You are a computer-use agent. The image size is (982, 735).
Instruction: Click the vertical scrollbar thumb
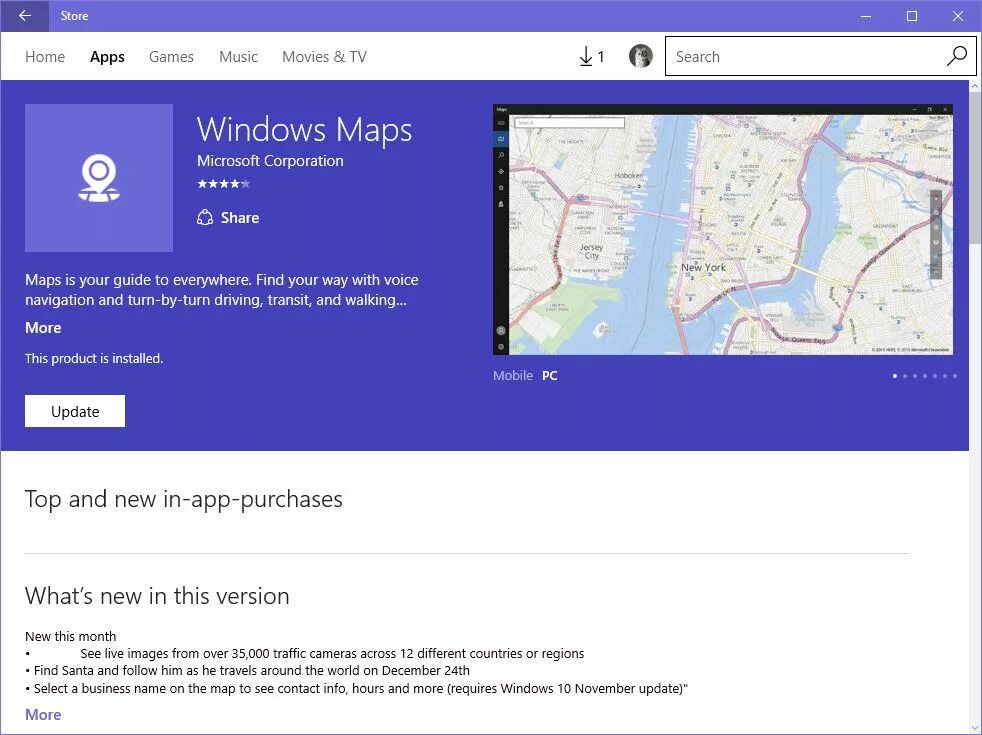point(975,167)
